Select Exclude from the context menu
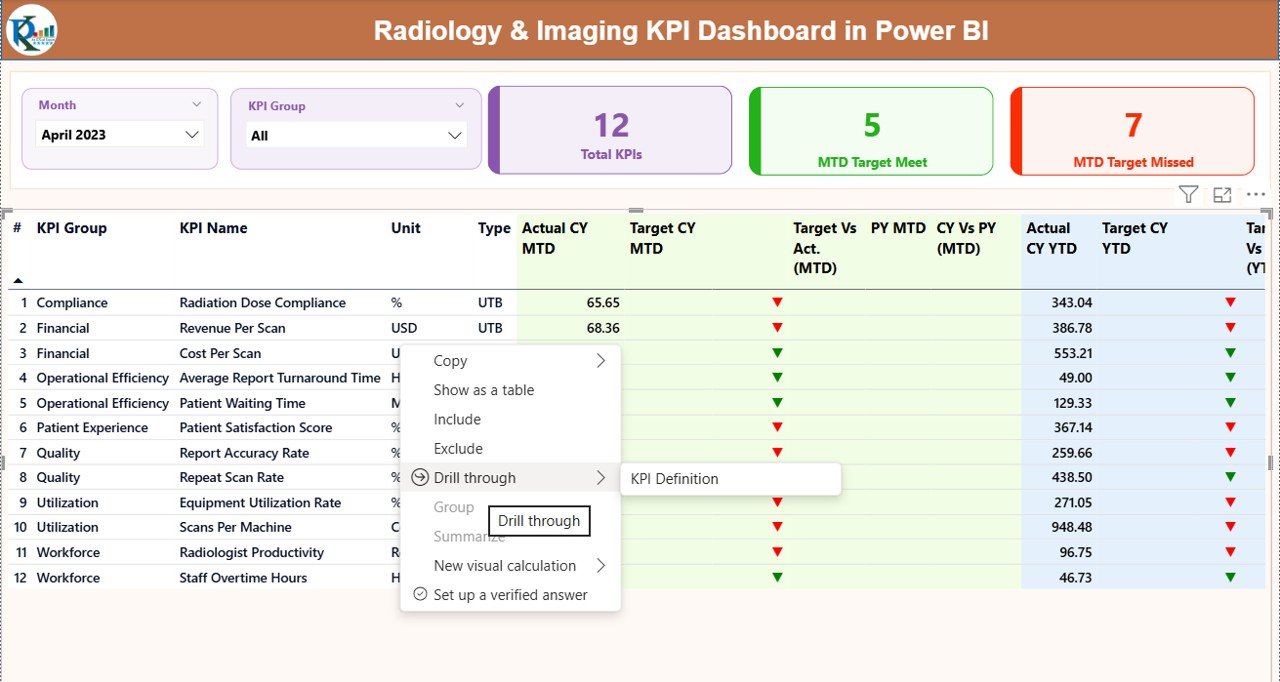This screenshot has width=1280, height=682. pyautogui.click(x=458, y=449)
